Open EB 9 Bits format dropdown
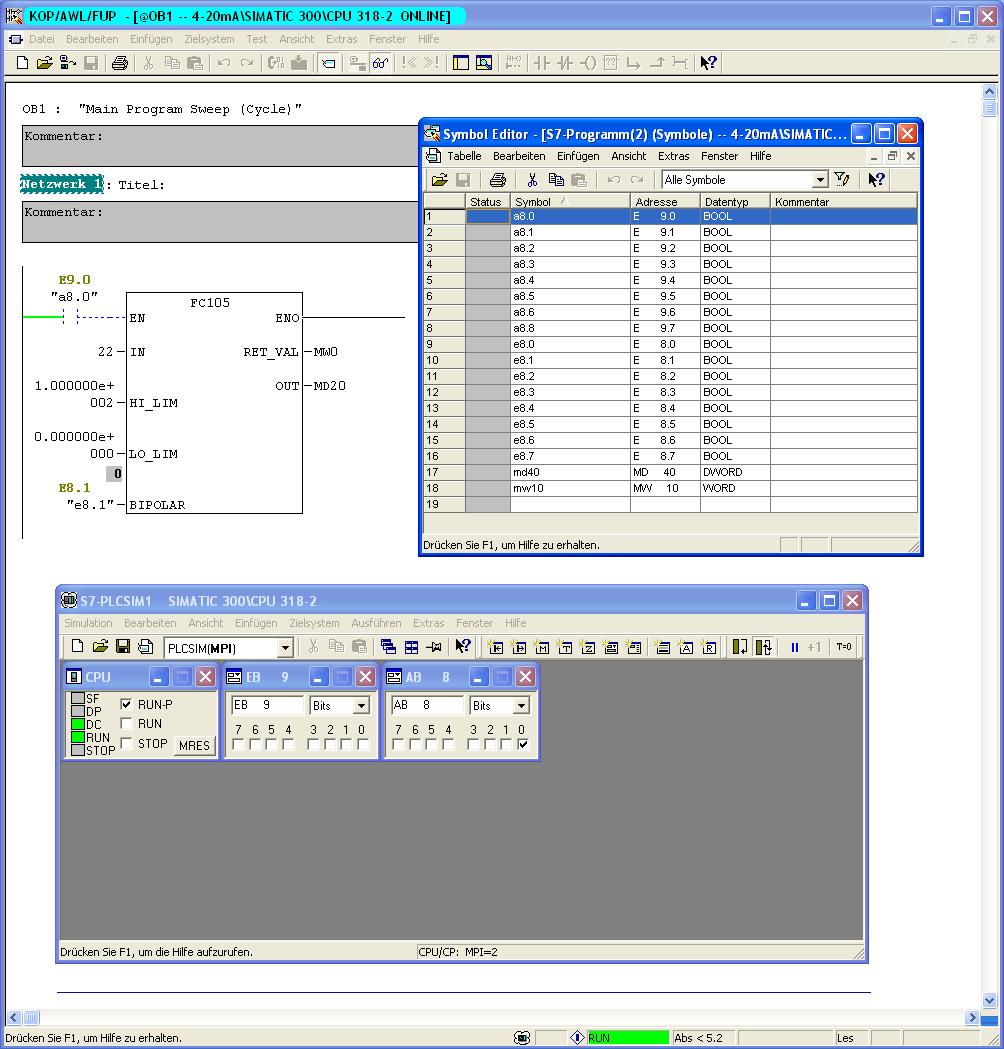Image resolution: width=1004 pixels, height=1049 pixels. (361, 705)
